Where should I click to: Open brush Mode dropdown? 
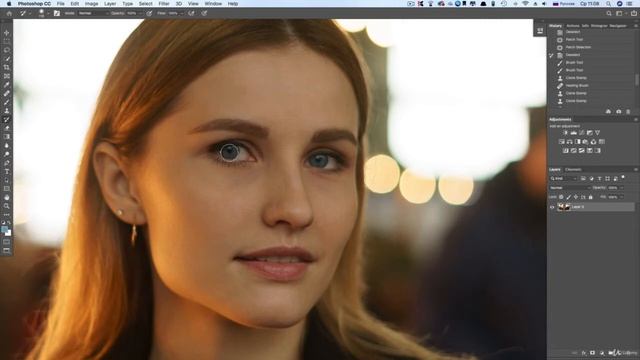[93, 13]
